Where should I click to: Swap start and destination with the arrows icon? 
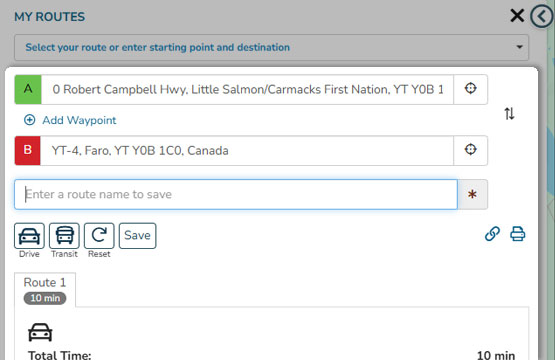pyautogui.click(x=509, y=114)
